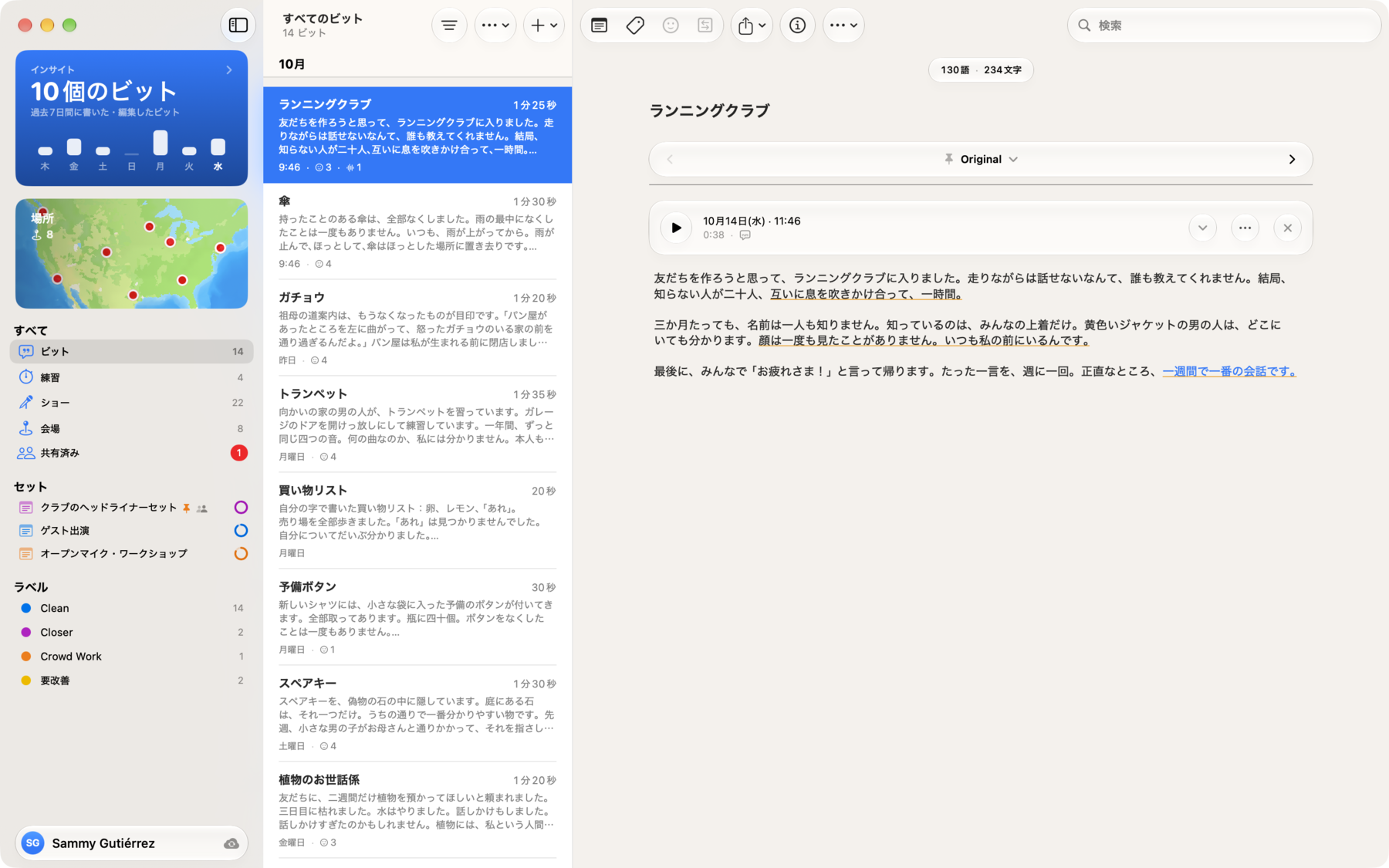Screen dimensions: 1389x868
Task: Select the 植物のお世話係 bit in list
Action: pos(417,810)
